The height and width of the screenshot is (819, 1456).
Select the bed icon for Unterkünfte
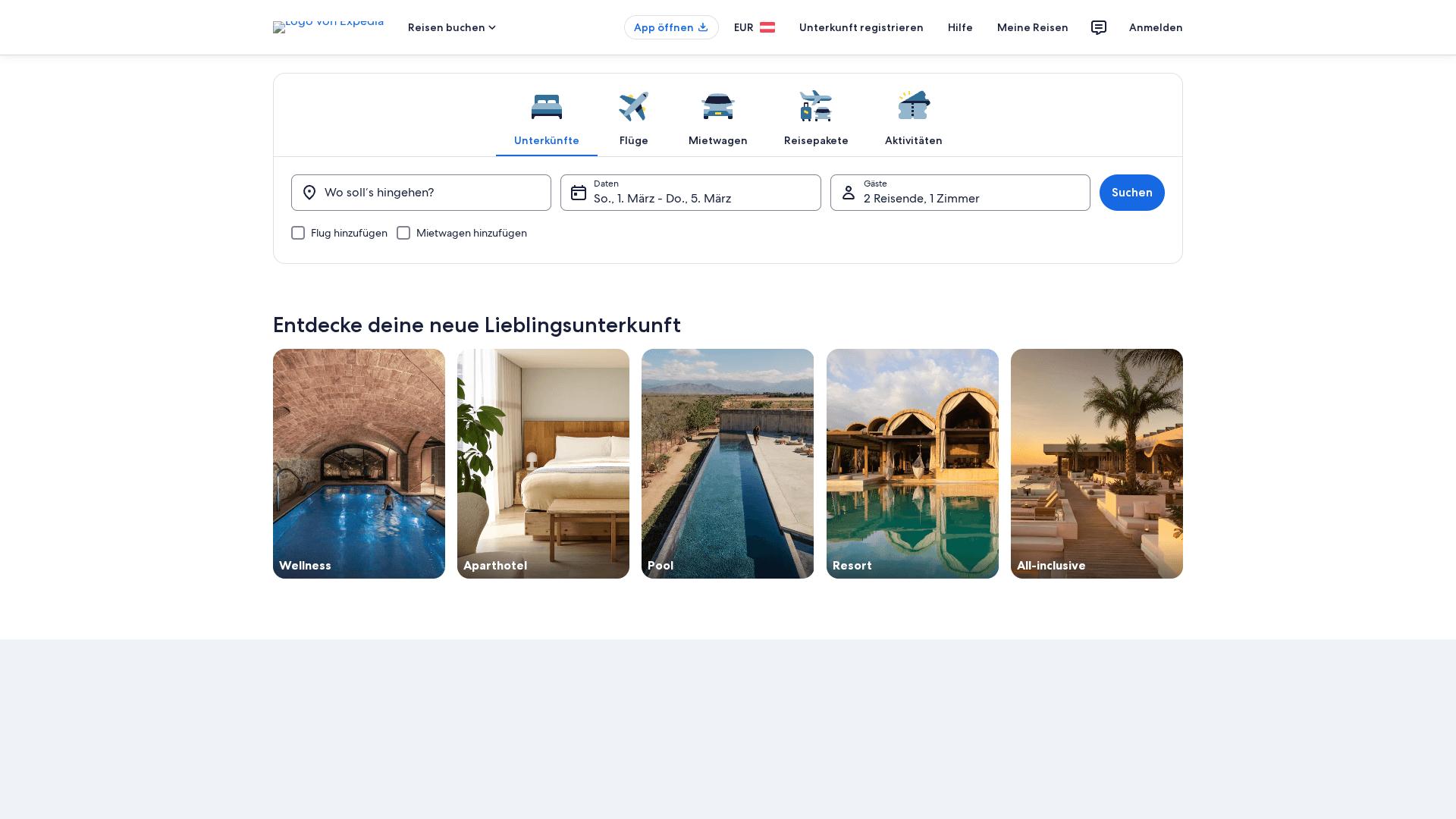click(x=546, y=106)
